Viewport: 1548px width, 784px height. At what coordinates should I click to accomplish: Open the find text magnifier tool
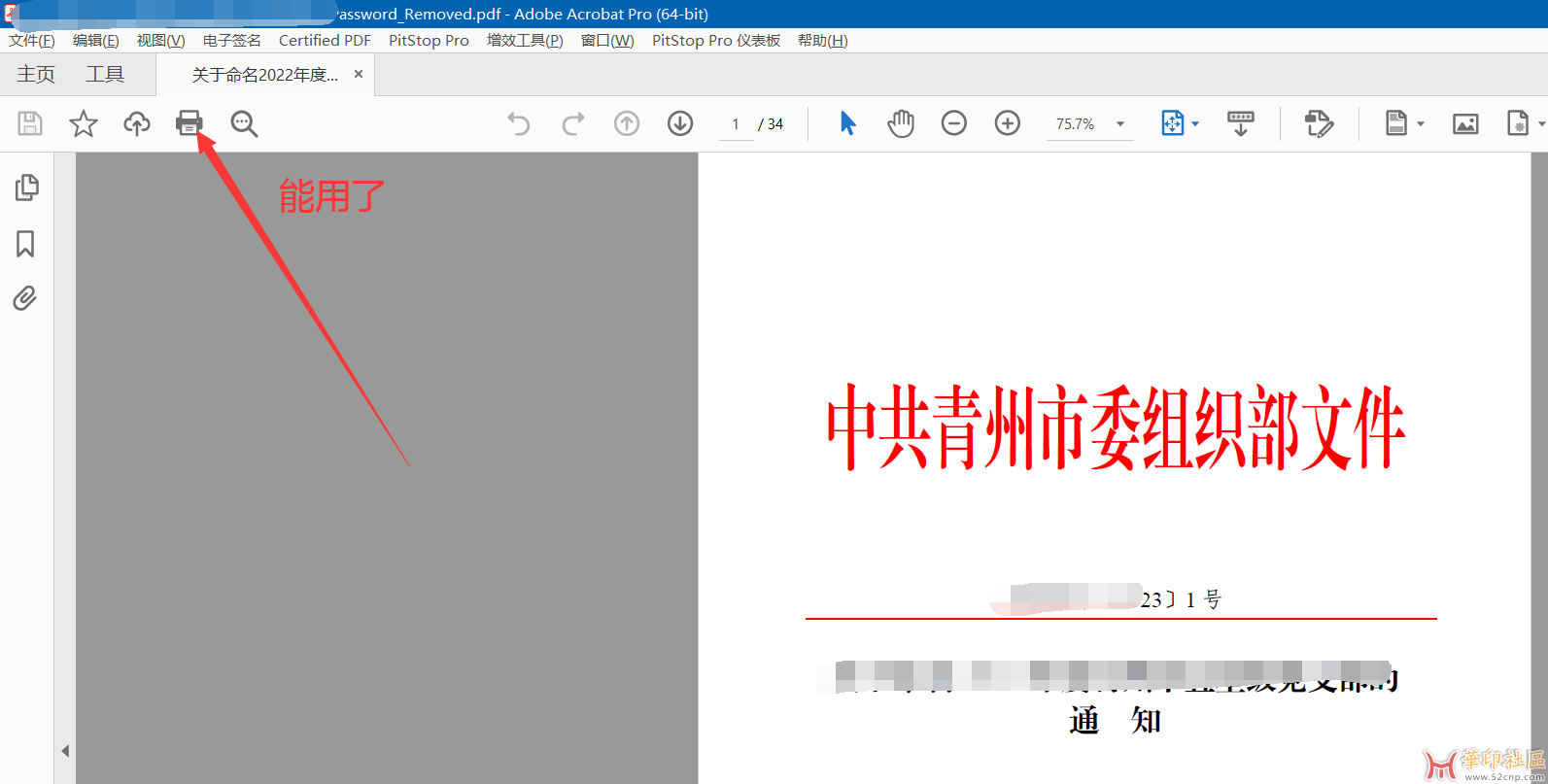click(x=244, y=123)
